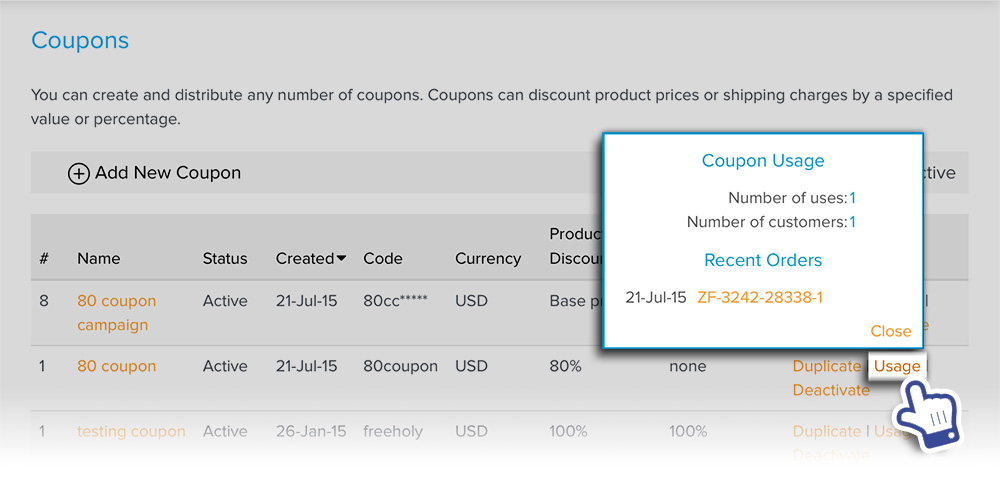The width and height of the screenshot is (1000, 484).
Task: Sort by the Status column header
Action: 225,258
